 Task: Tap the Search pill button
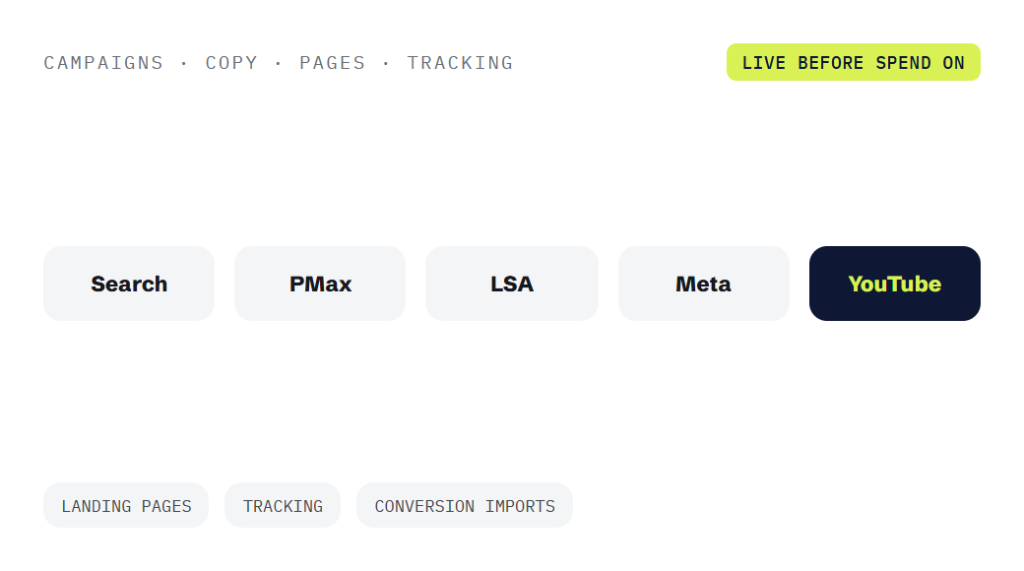[x=129, y=284]
